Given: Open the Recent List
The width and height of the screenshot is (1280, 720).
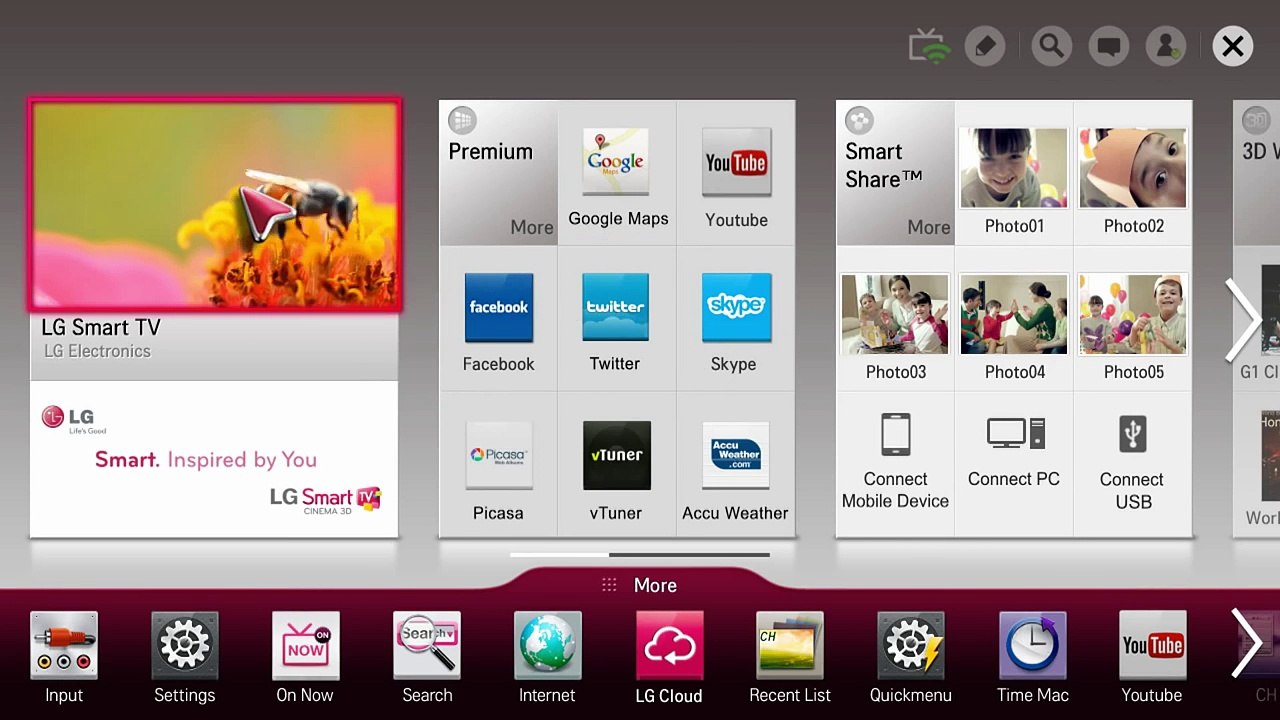Looking at the screenshot, I should point(790,658).
